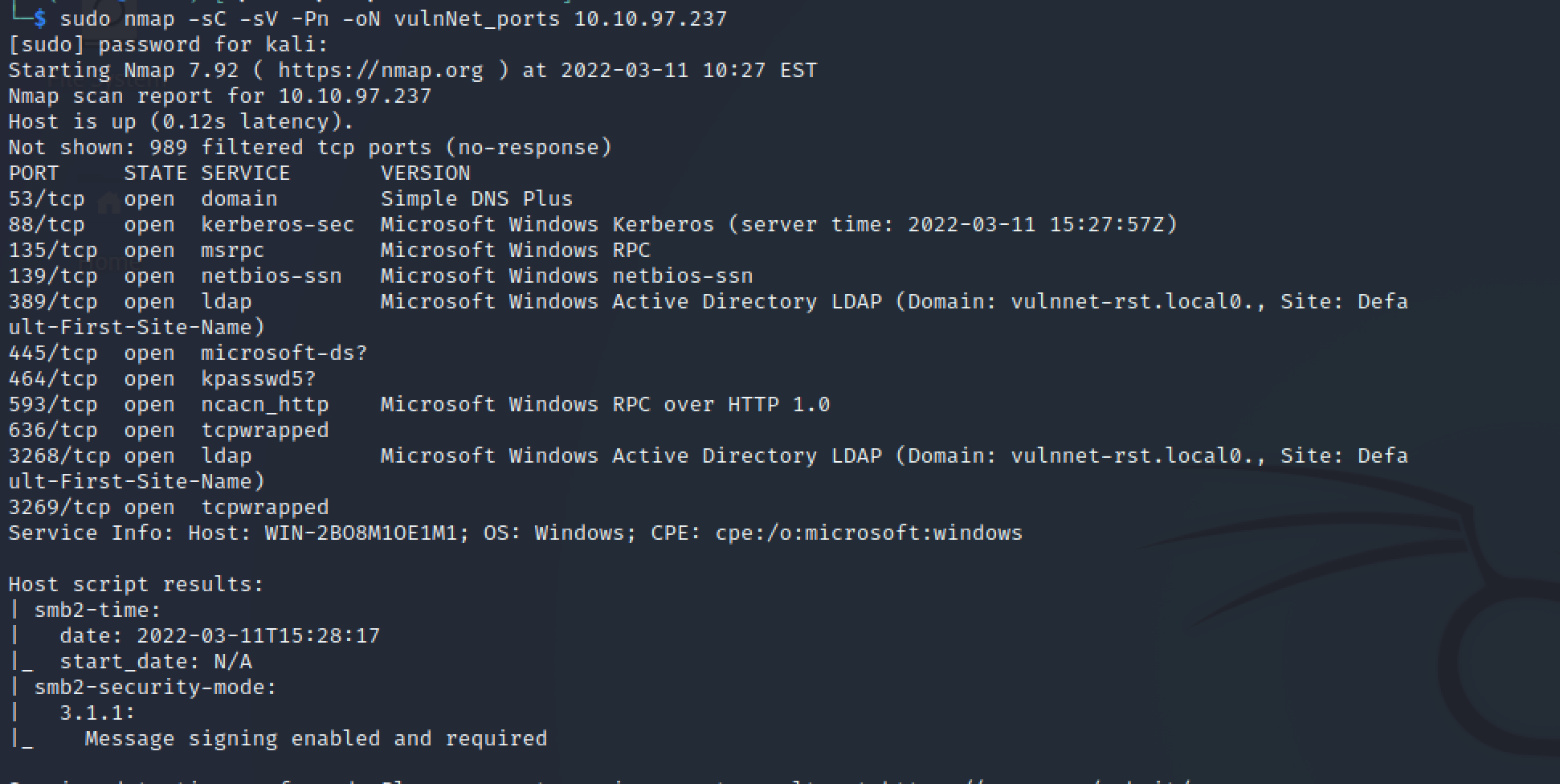Click the smb2-time script heading
The width and height of the screenshot is (1560, 784).
pos(98,610)
